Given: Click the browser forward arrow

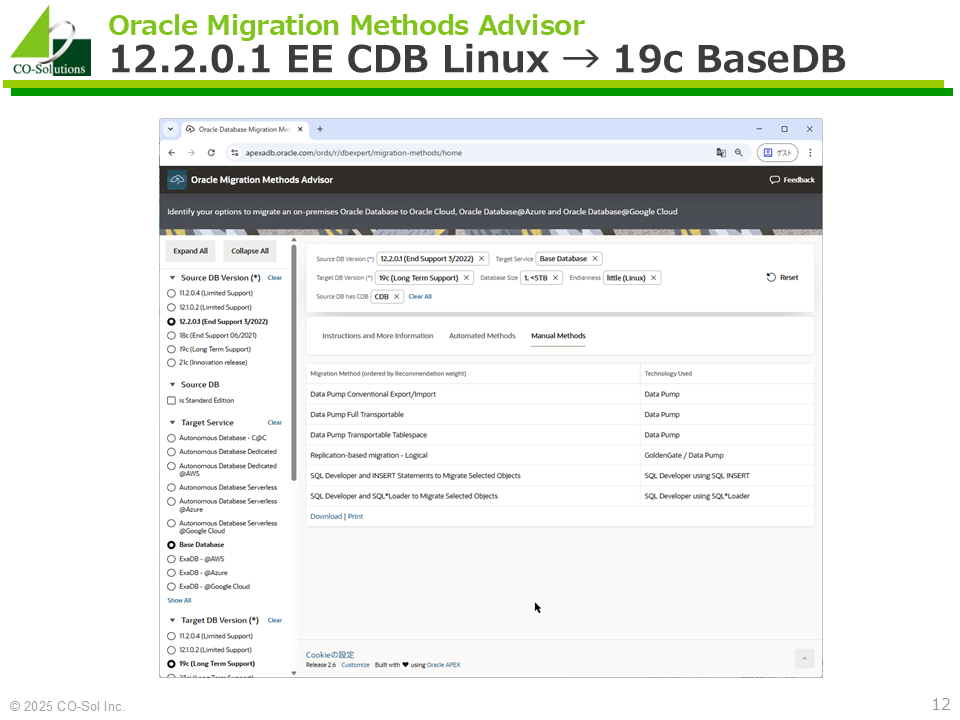Looking at the screenshot, I should [x=192, y=153].
